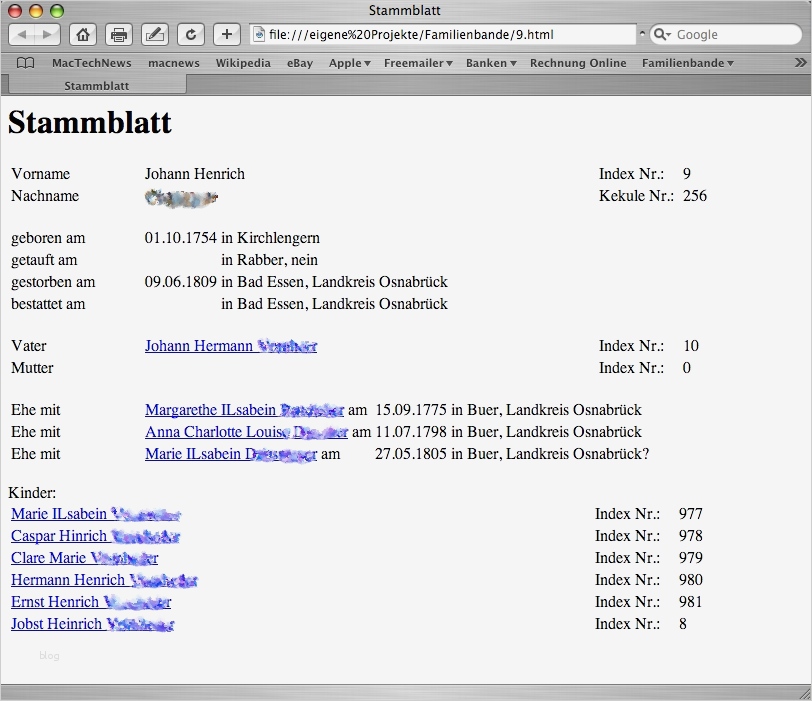The height and width of the screenshot is (701, 812).
Task: Click marriage date 11.07.1798
Action: (x=411, y=432)
